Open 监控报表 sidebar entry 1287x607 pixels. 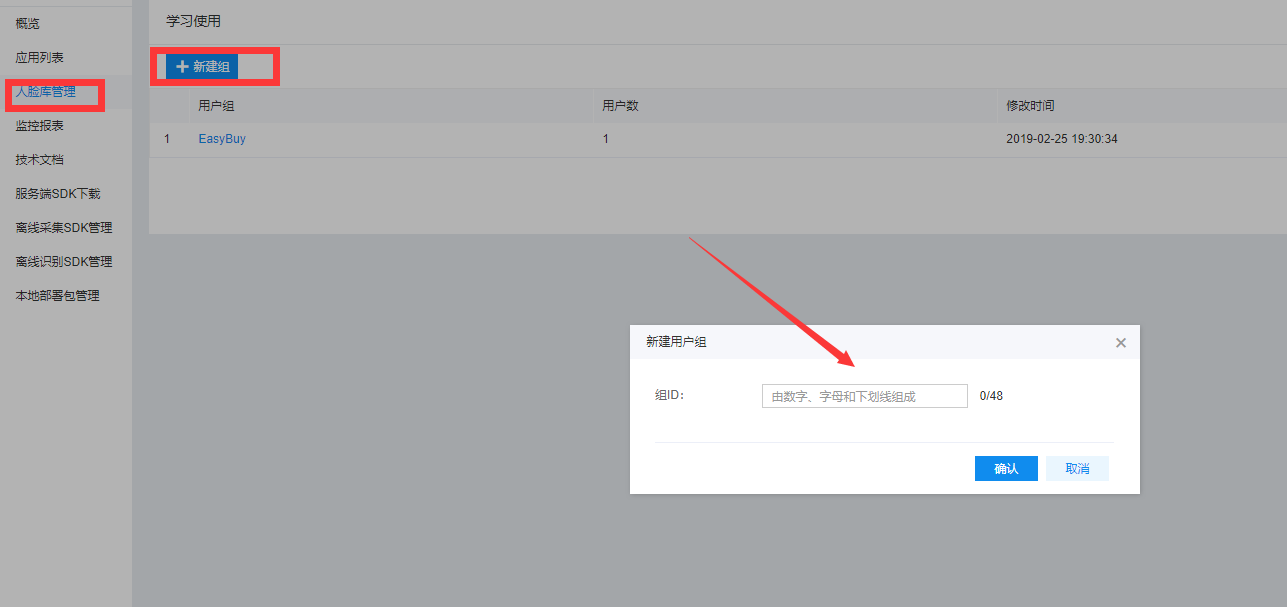click(x=40, y=126)
